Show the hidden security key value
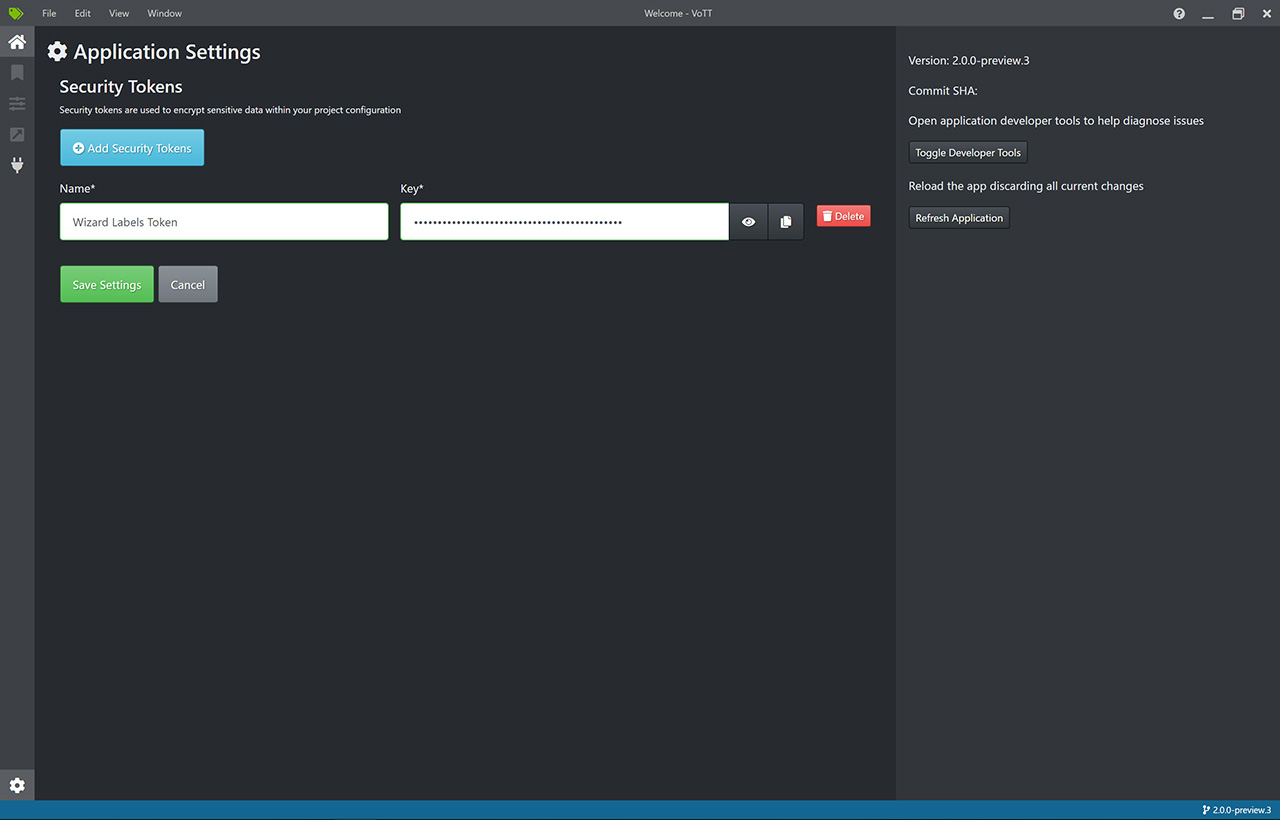 [748, 222]
